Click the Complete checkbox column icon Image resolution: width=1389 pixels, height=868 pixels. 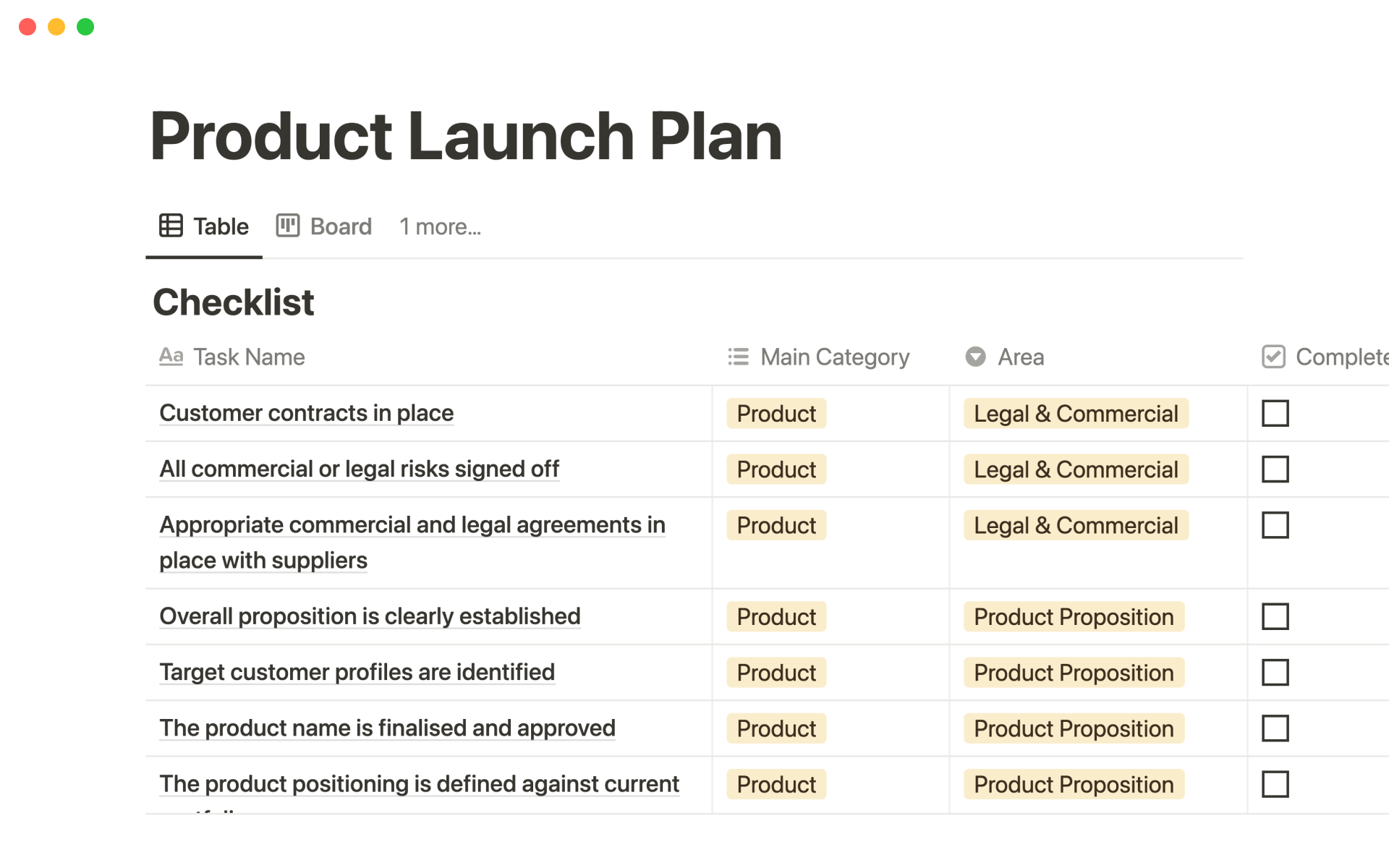[x=1273, y=357]
